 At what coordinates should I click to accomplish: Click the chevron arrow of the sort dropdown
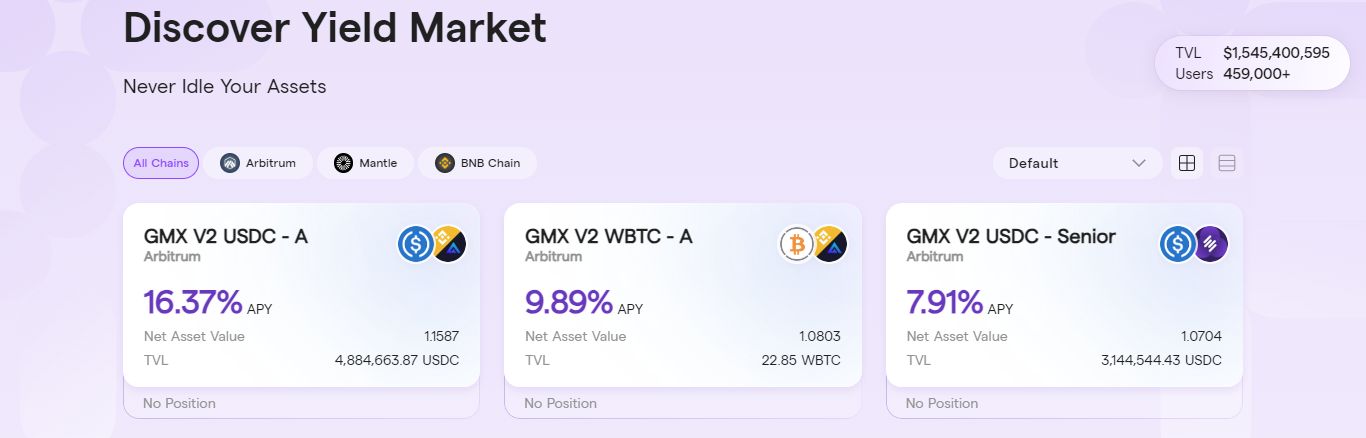[x=1139, y=163]
